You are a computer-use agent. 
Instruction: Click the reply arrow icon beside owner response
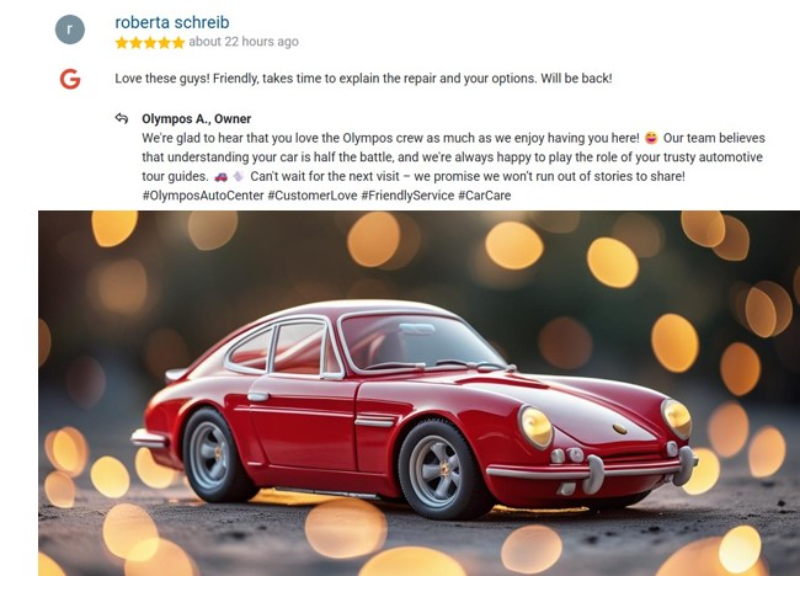coord(121,118)
